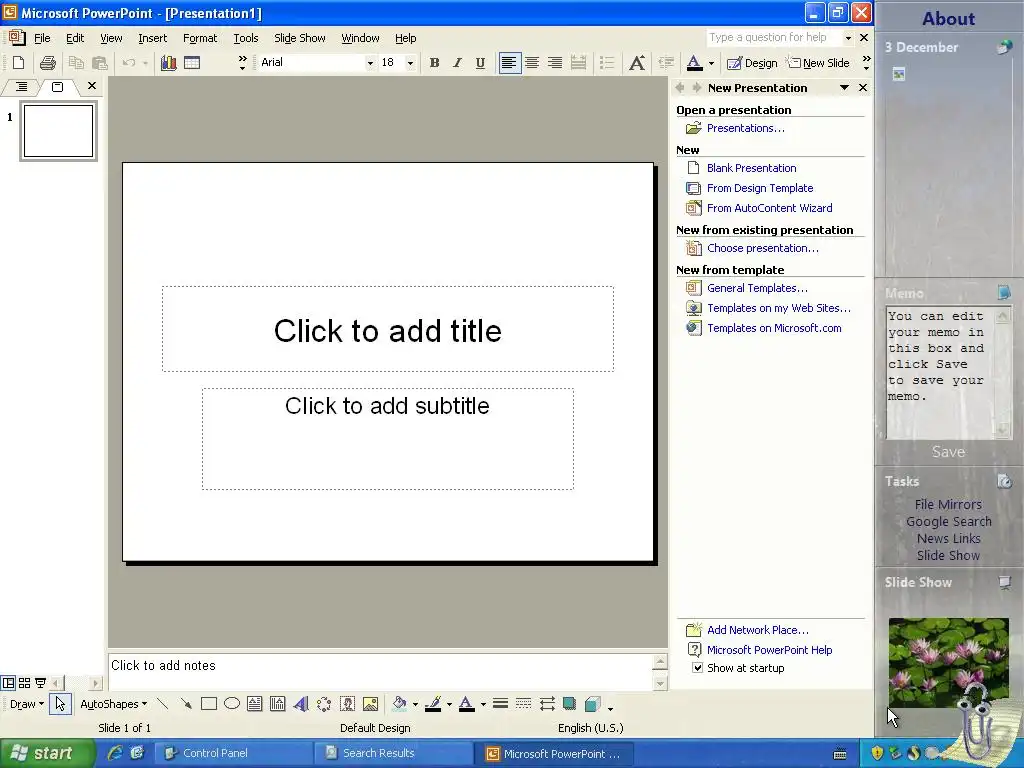Screen dimensions: 1024x768
Task: Open the Font name dropdown
Action: 370,63
